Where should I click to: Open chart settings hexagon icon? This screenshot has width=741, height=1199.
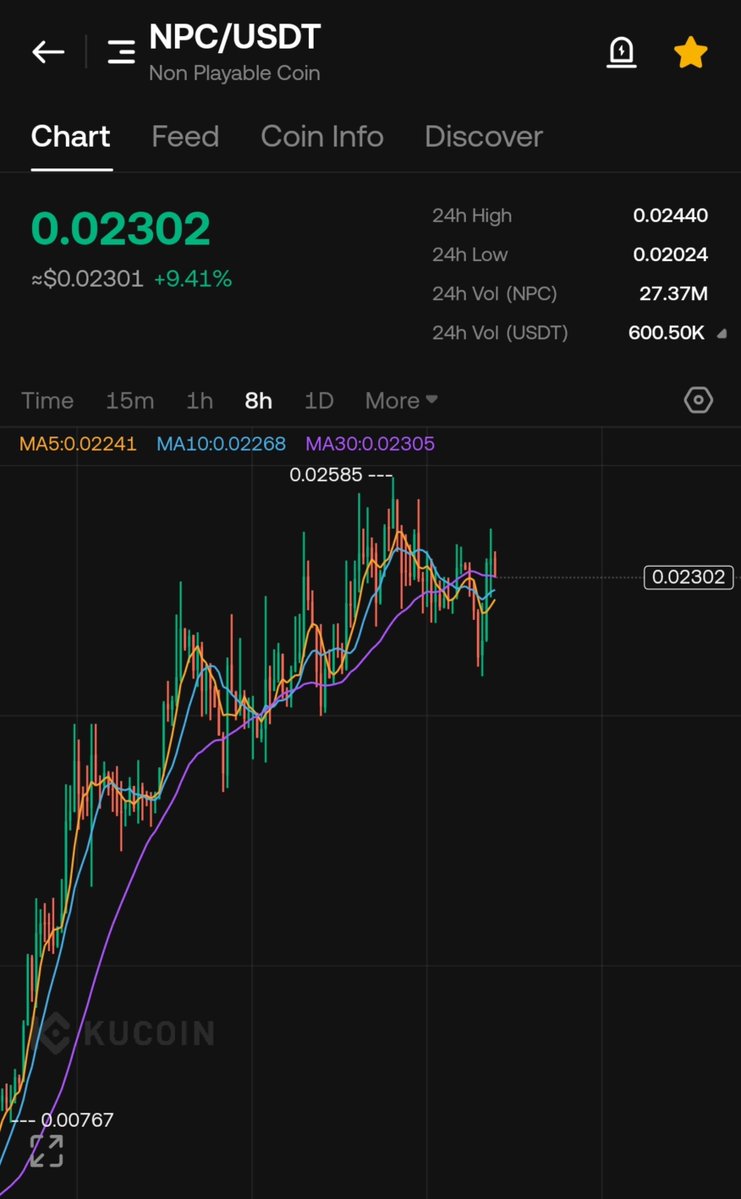point(698,400)
